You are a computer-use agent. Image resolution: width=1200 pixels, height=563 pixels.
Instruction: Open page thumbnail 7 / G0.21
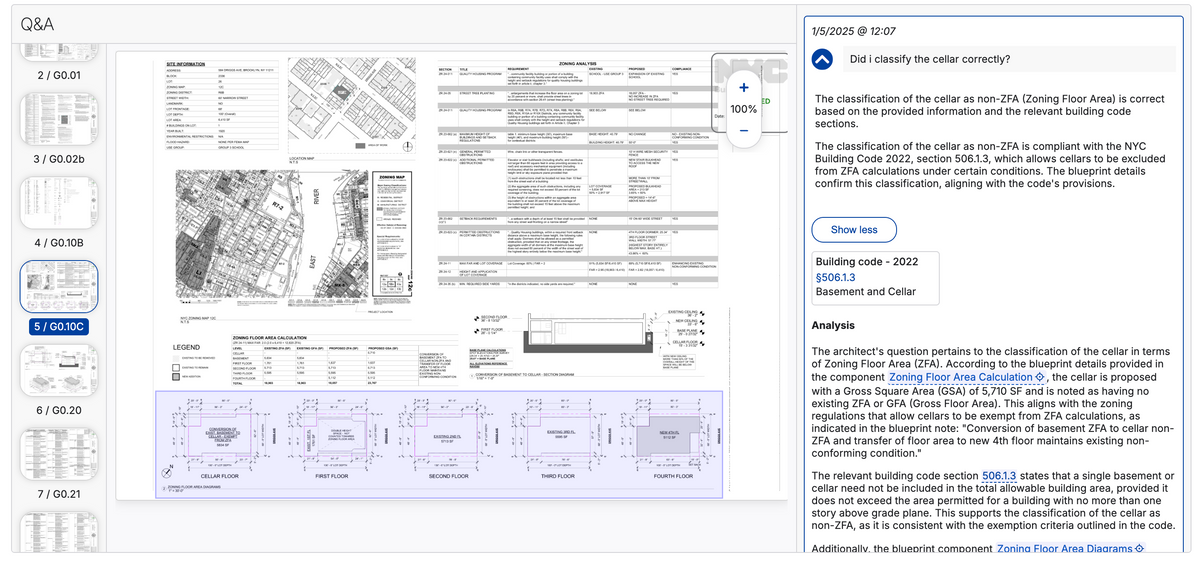tap(59, 453)
